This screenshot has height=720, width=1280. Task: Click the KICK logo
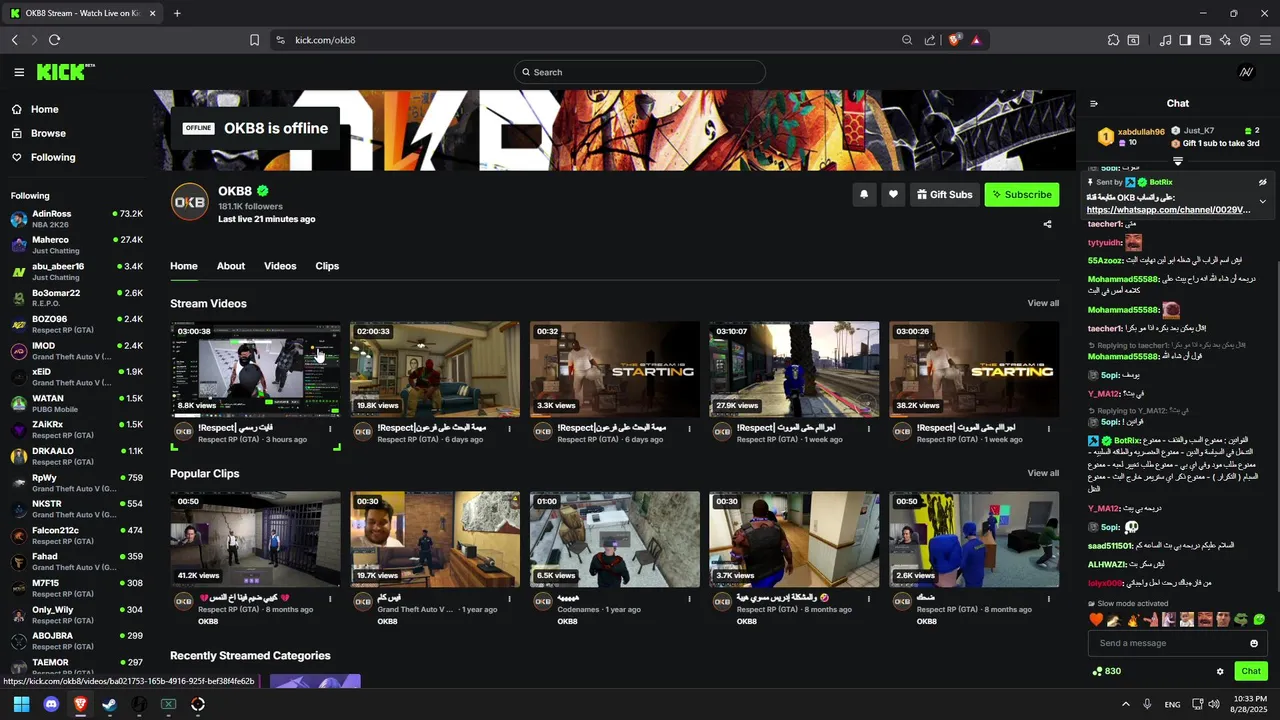[65, 72]
